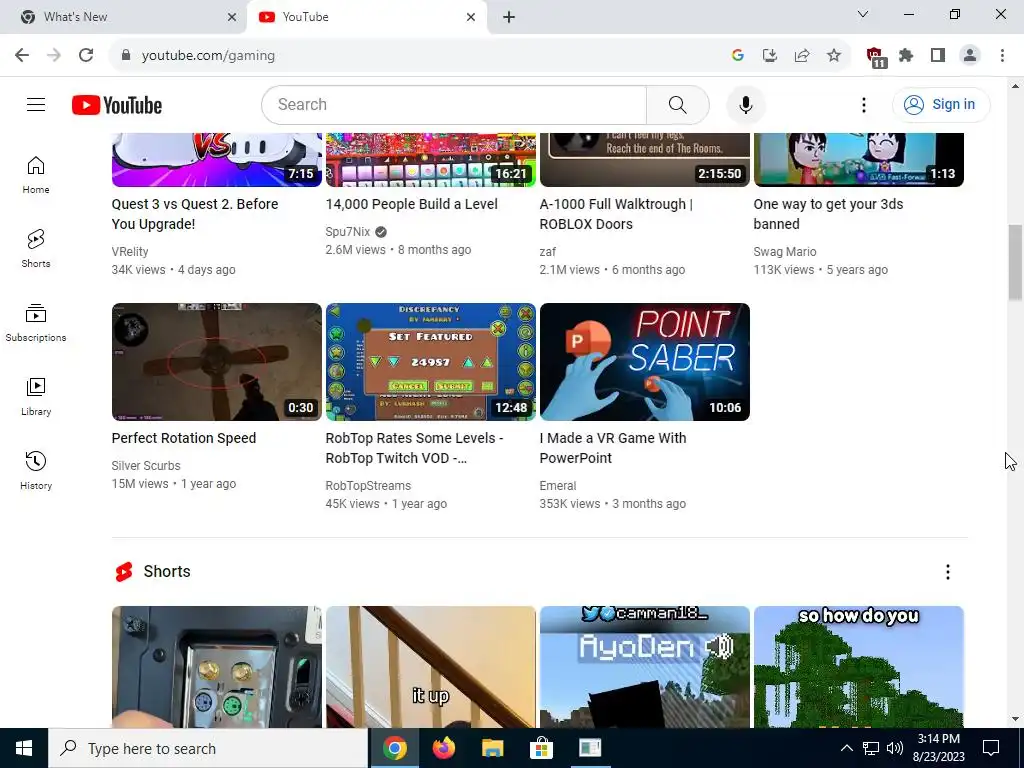
Task: Visit the VRelity channel link
Action: 130,252
